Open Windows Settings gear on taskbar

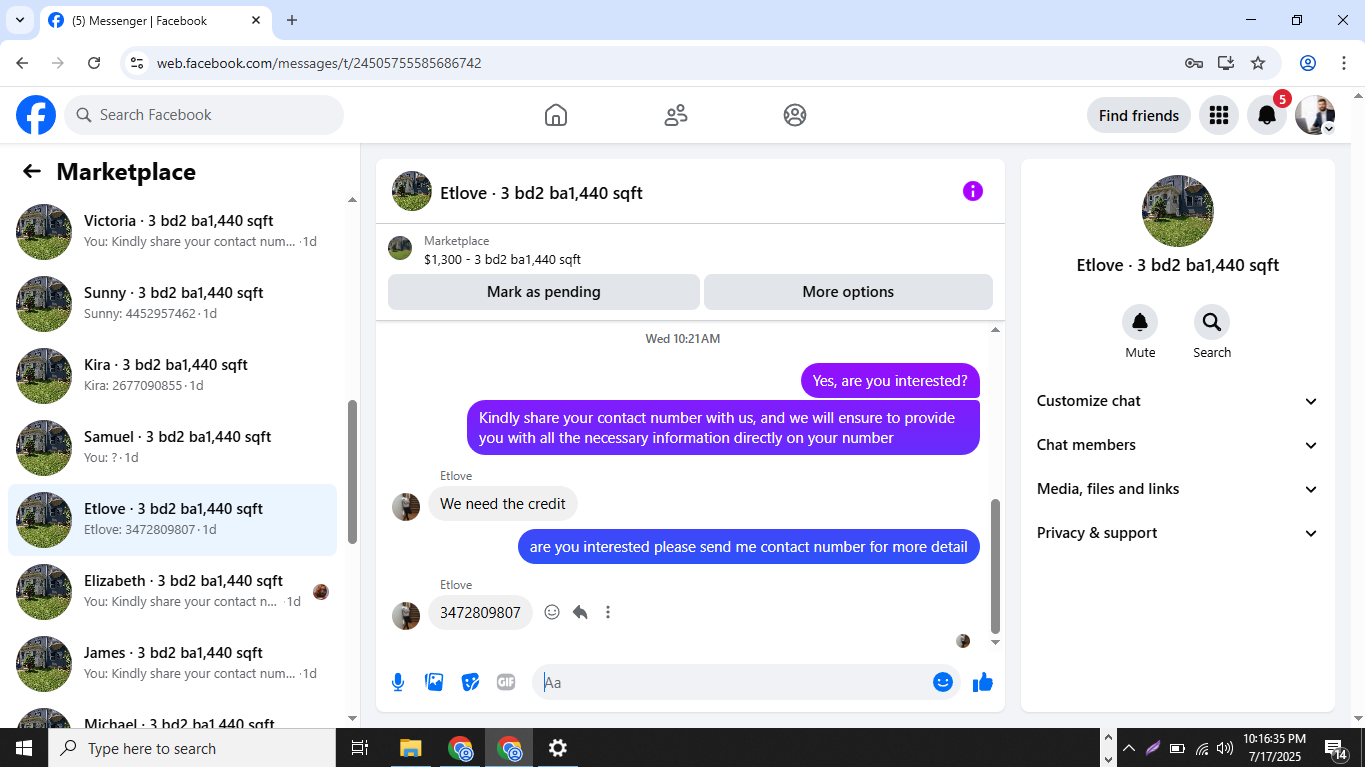coord(558,748)
